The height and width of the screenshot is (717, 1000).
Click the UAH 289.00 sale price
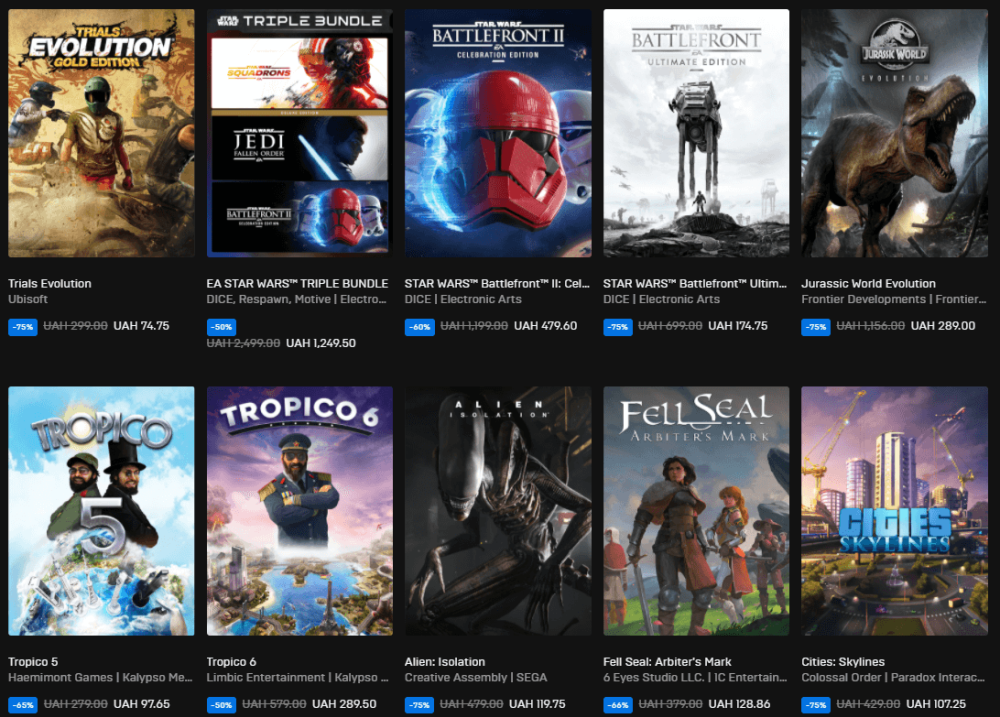[x=943, y=326]
